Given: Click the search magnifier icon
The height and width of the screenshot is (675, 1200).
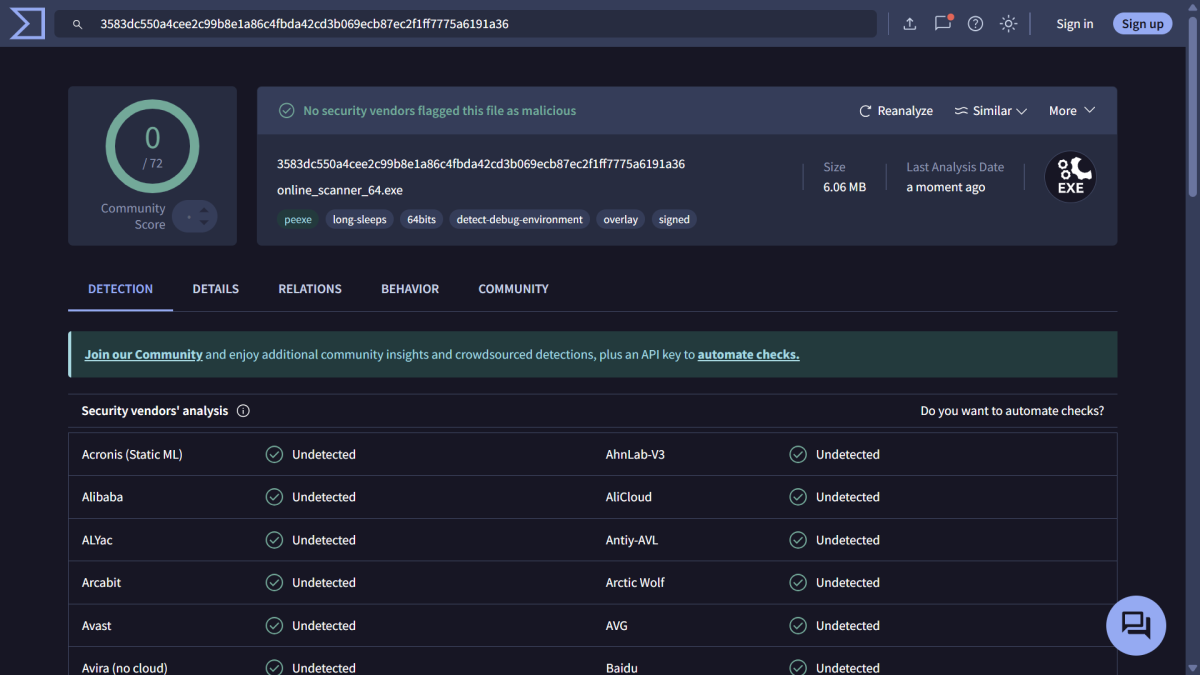Looking at the screenshot, I should (77, 23).
